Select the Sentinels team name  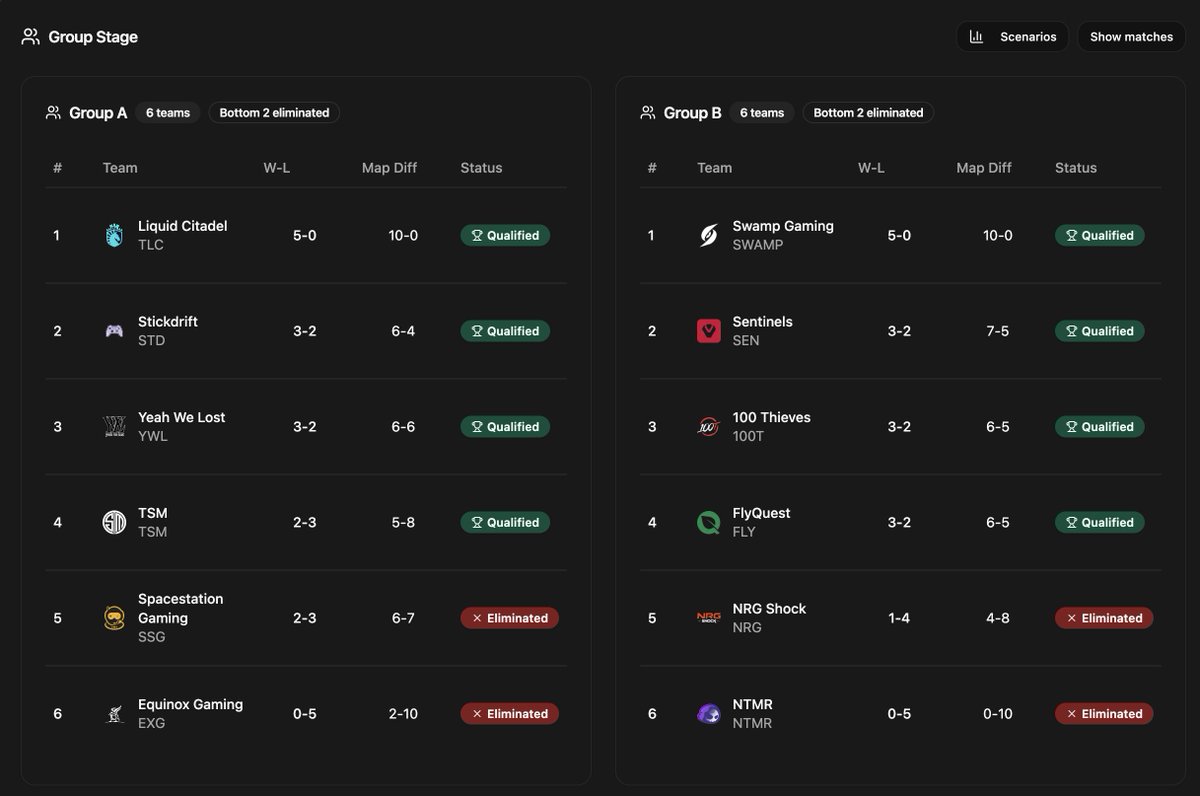click(763, 322)
